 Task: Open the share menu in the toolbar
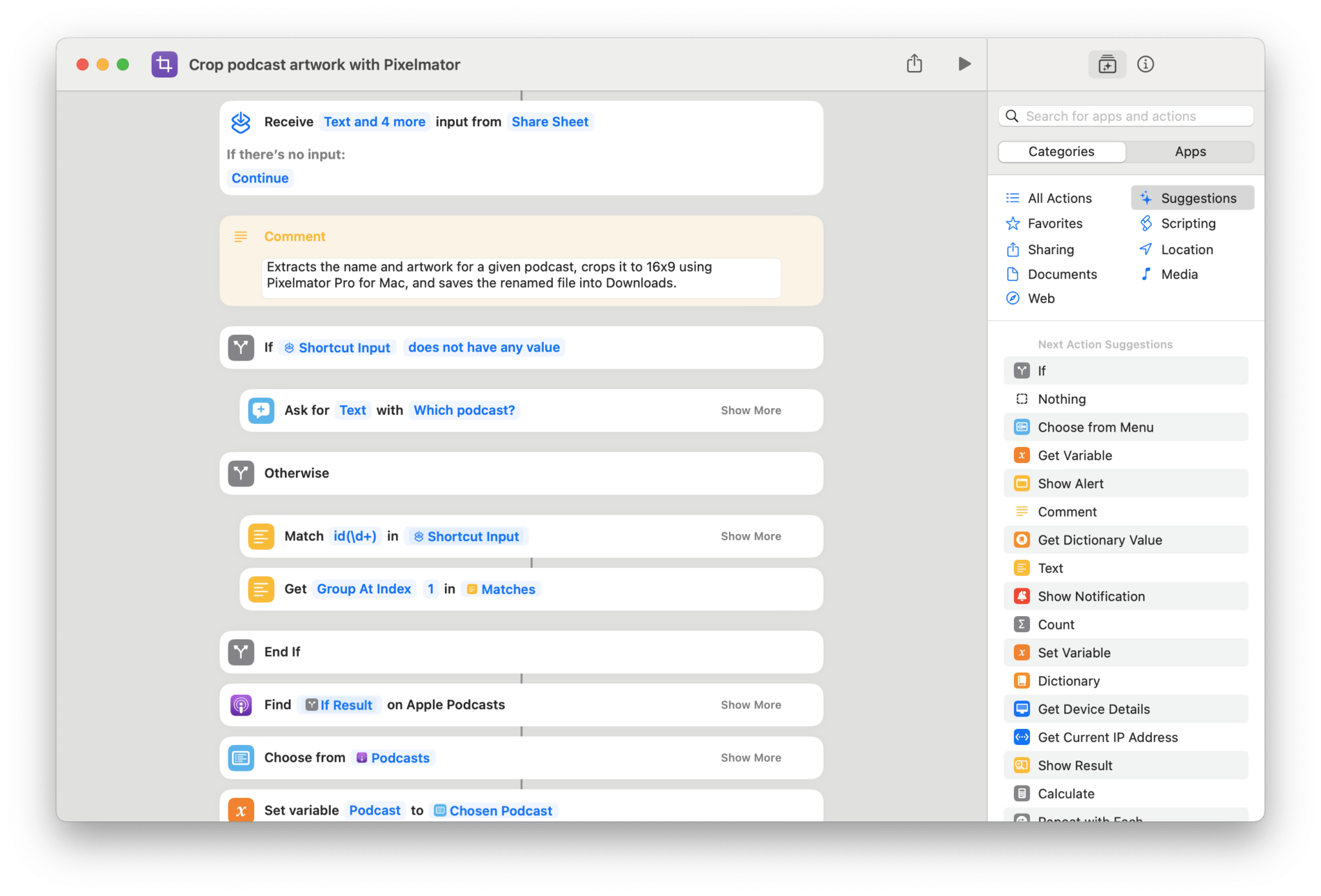[914, 64]
